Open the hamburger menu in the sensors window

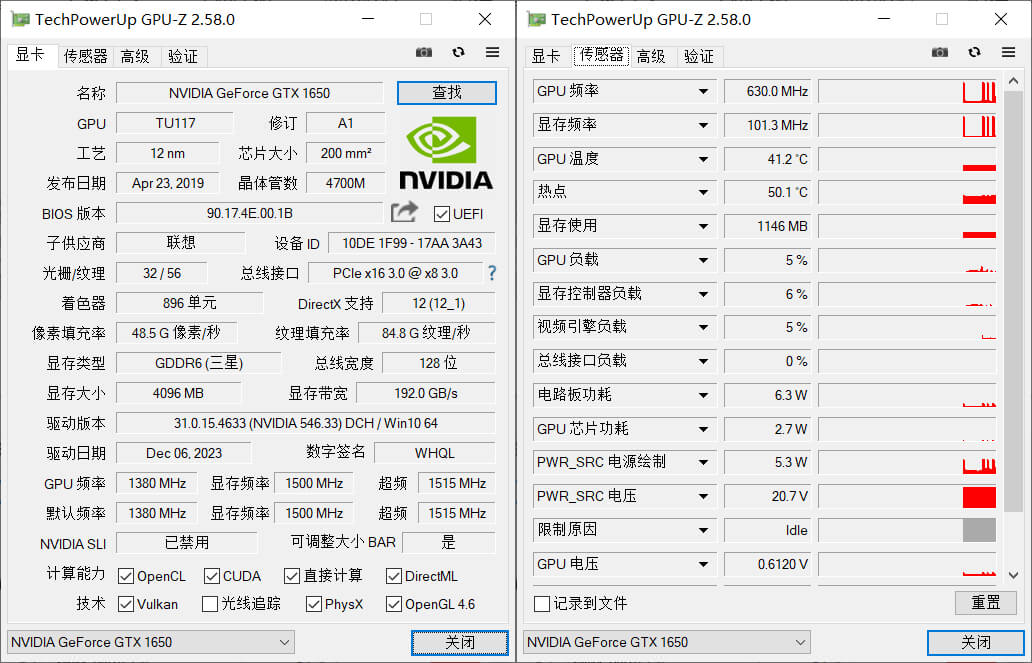tap(1008, 52)
